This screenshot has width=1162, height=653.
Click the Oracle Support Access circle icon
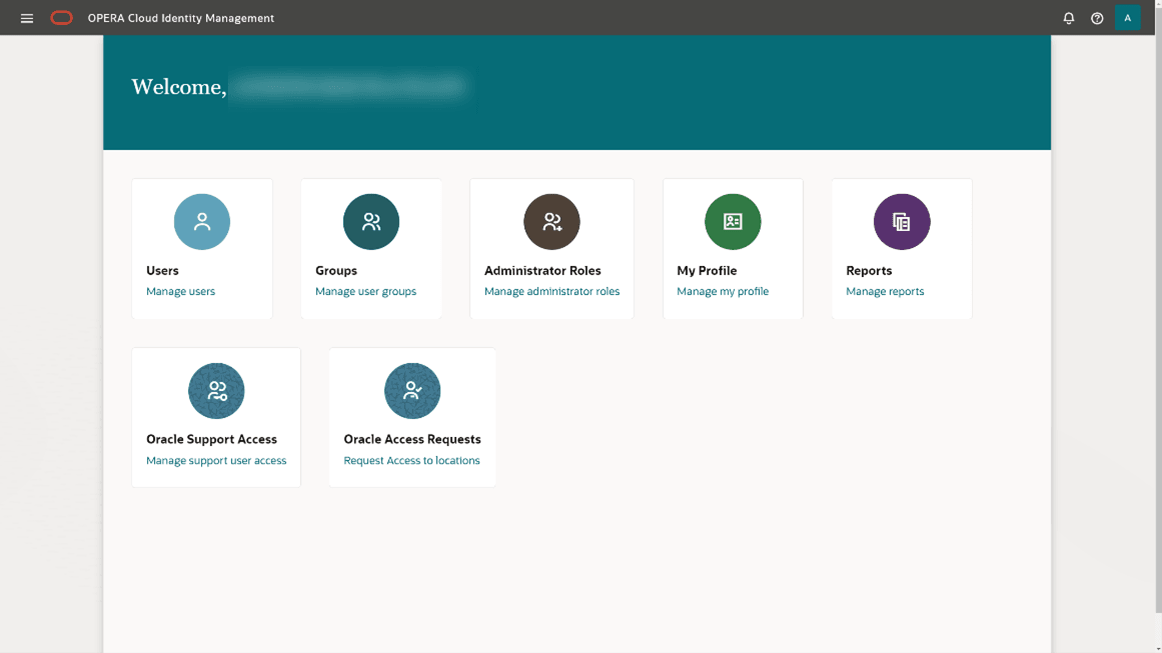tap(216, 391)
